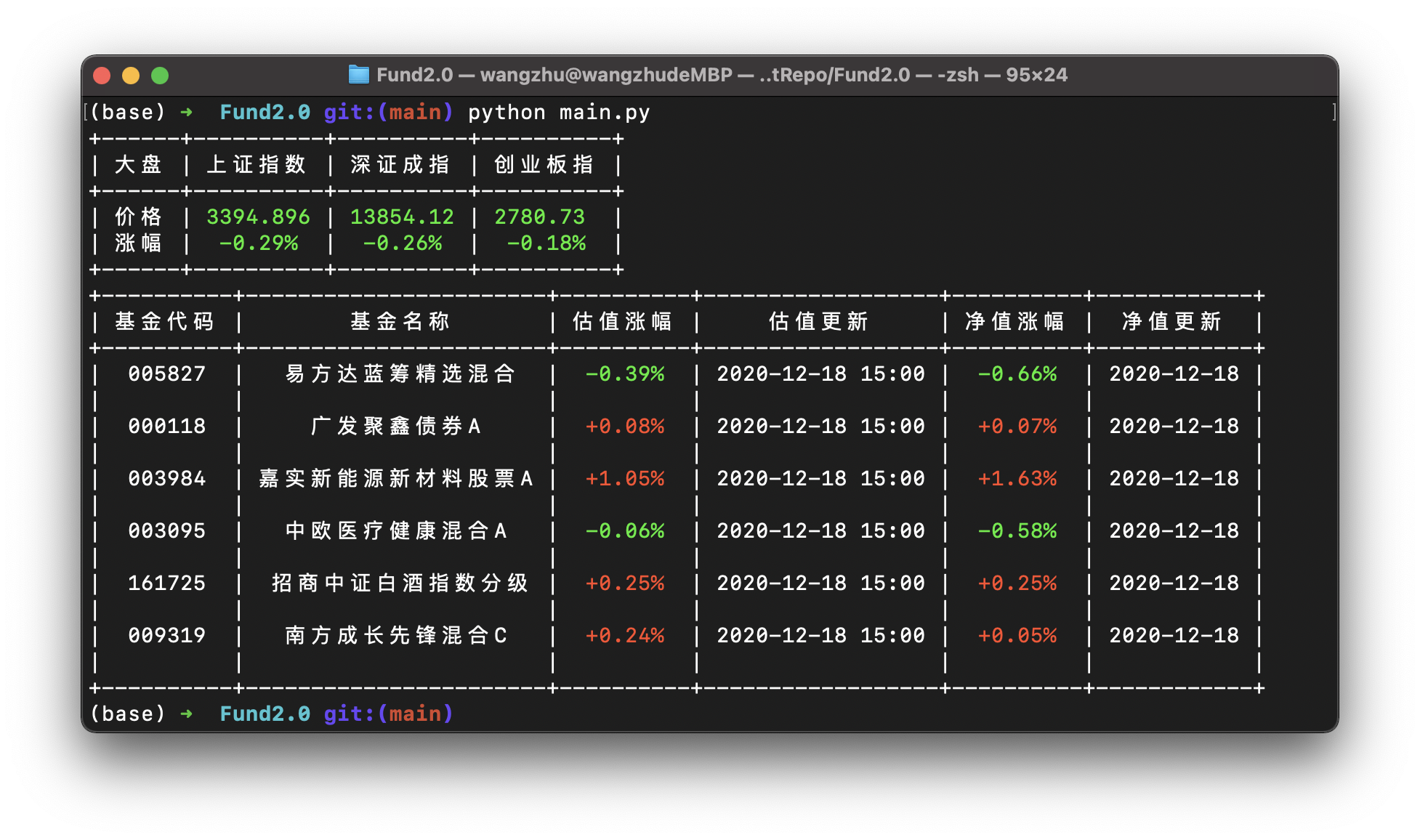This screenshot has width=1420, height=840.
Task: Click the python main.py command text
Action: (558, 113)
